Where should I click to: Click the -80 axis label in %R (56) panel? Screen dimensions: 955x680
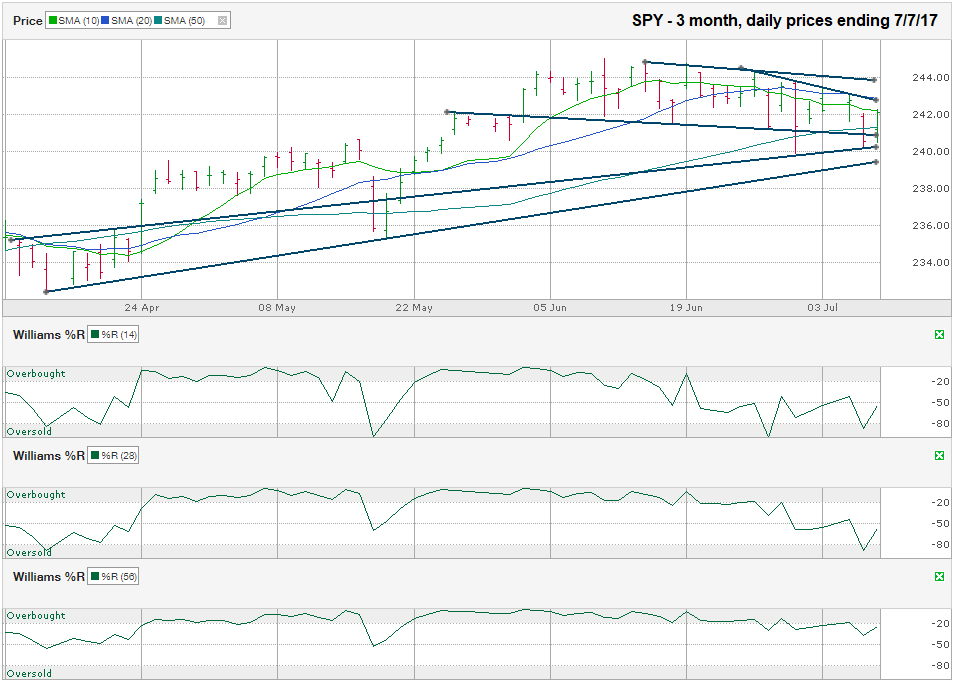point(942,665)
